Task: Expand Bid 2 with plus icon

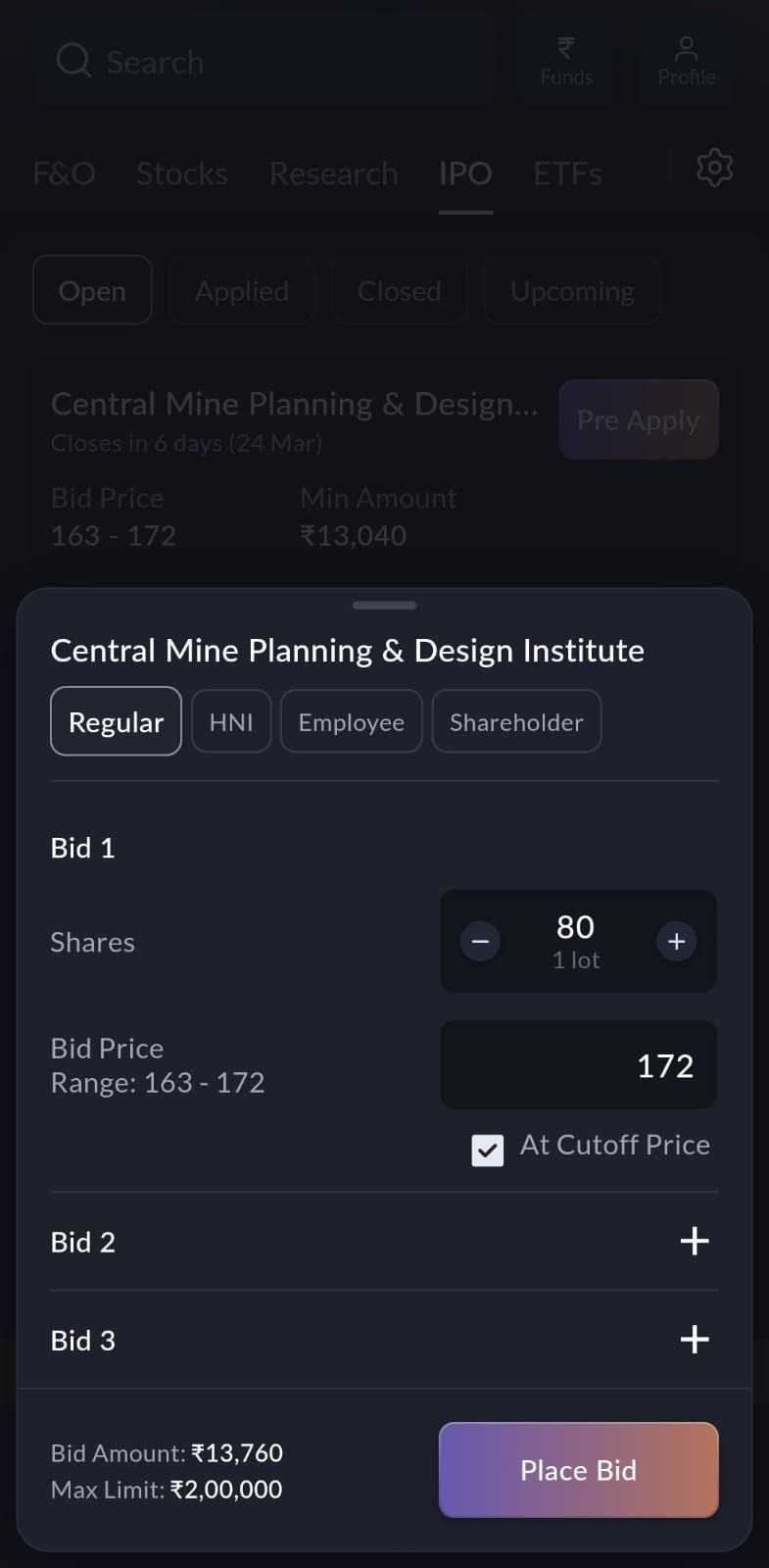Action: point(695,1241)
